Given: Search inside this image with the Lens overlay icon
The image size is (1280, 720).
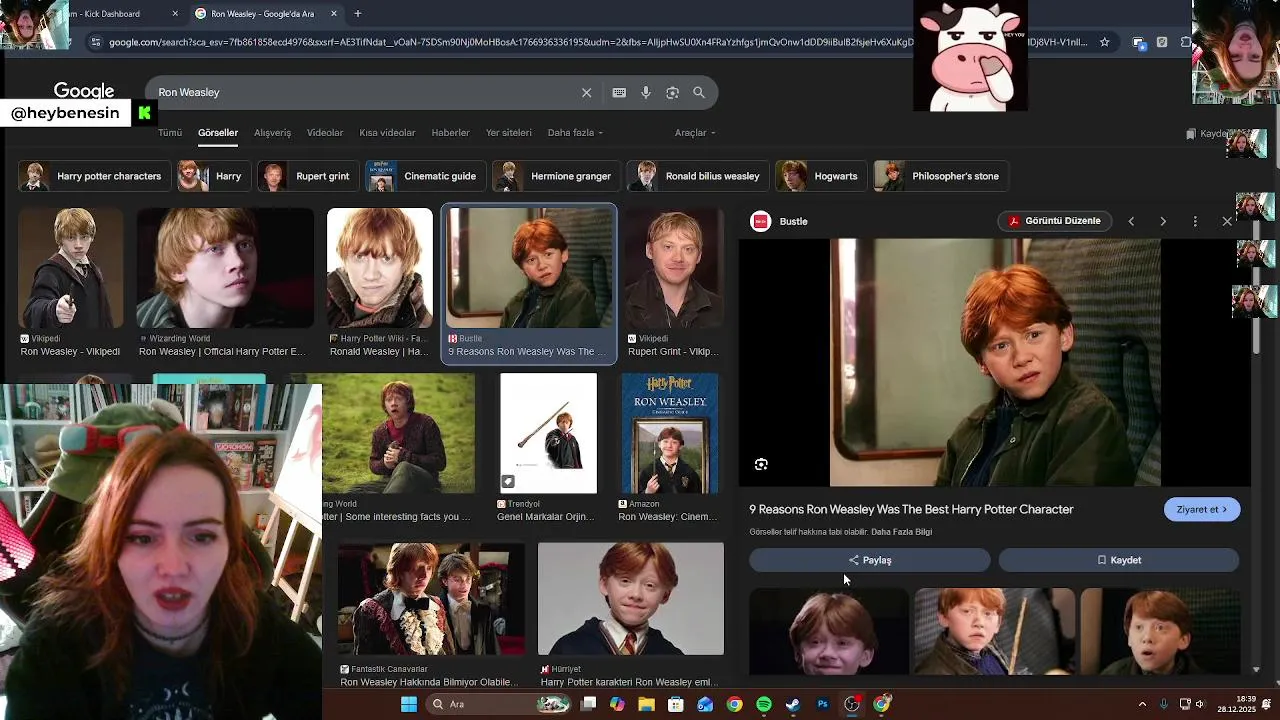Looking at the screenshot, I should click(x=761, y=464).
